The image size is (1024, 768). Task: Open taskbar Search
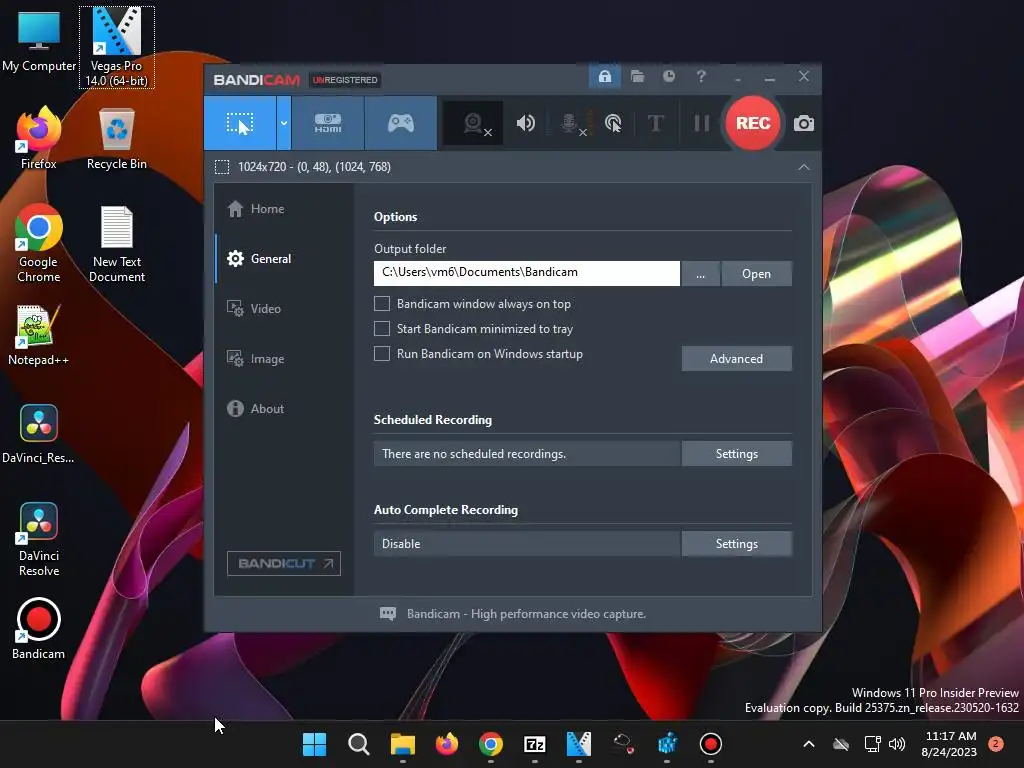(x=359, y=744)
